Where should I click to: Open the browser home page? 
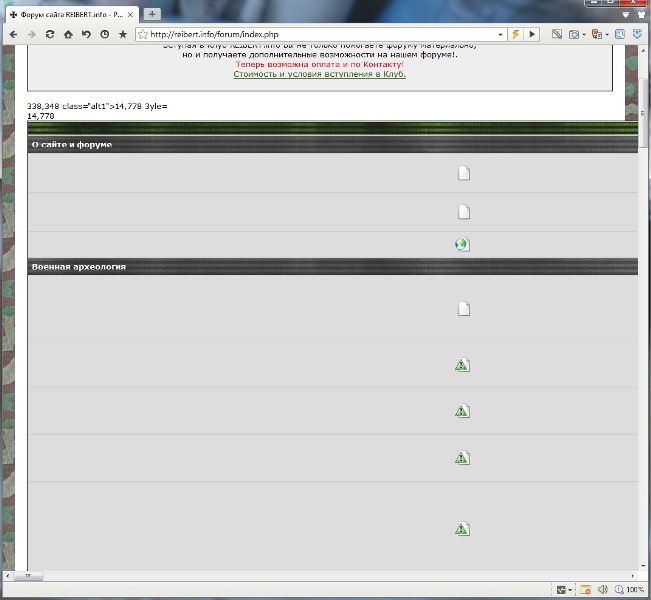68,34
